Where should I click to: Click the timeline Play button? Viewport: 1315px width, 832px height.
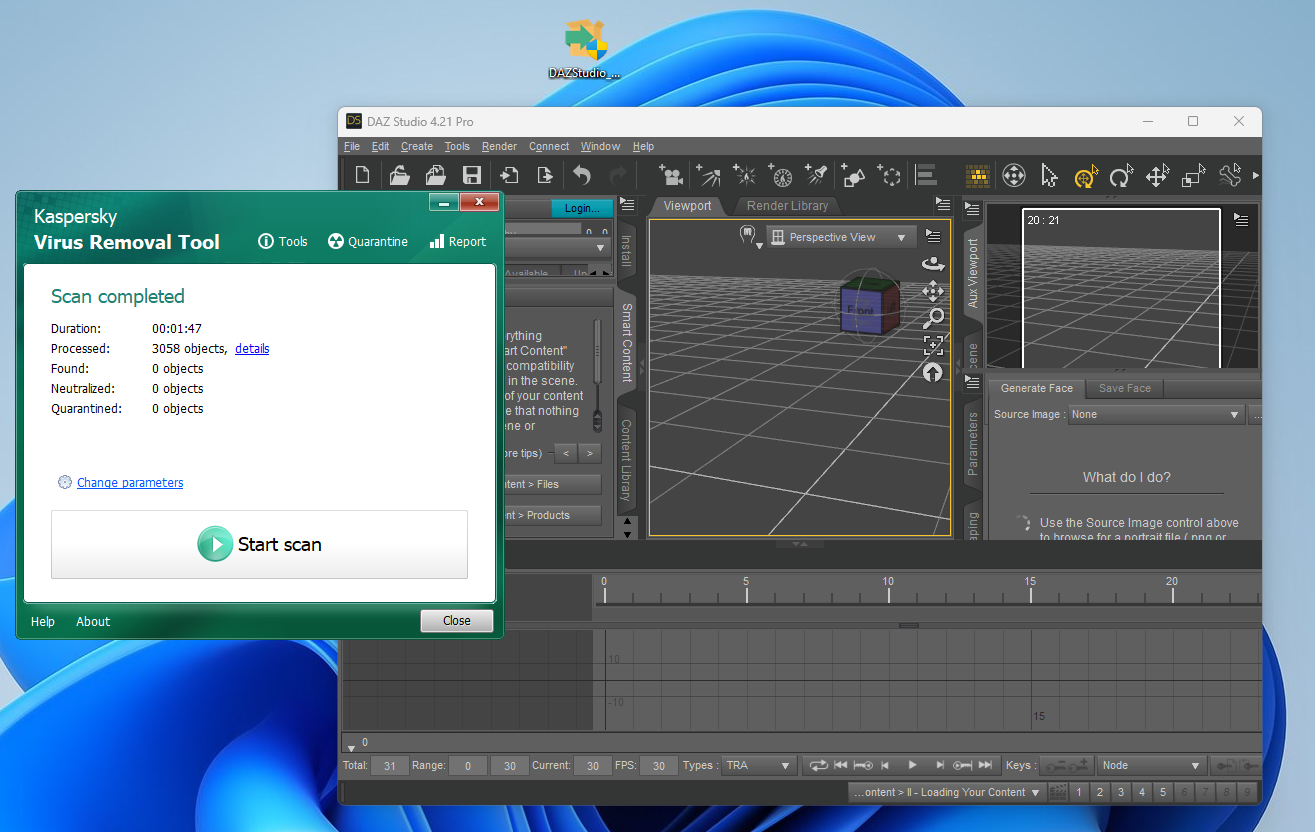click(x=912, y=766)
